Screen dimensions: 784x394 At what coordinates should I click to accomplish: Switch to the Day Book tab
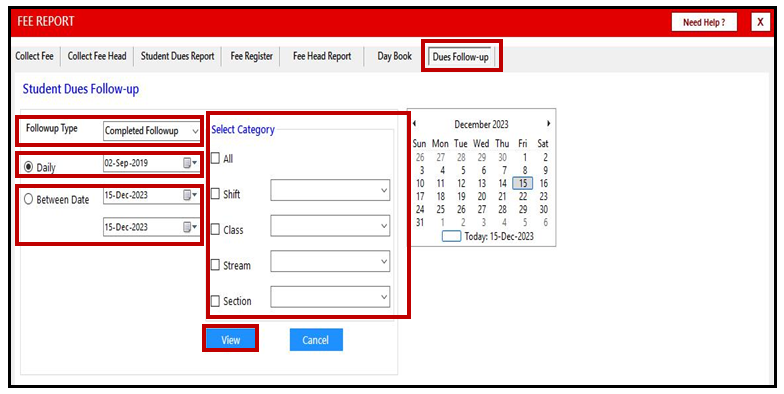[x=394, y=56]
